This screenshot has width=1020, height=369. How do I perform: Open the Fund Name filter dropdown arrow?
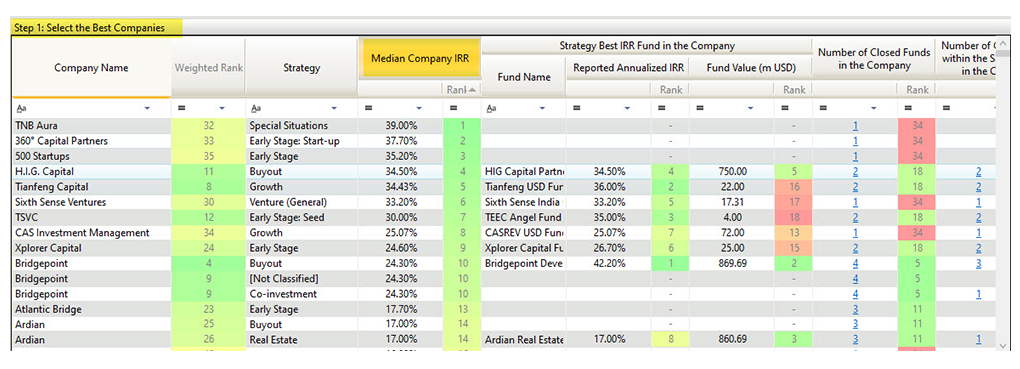(543, 108)
